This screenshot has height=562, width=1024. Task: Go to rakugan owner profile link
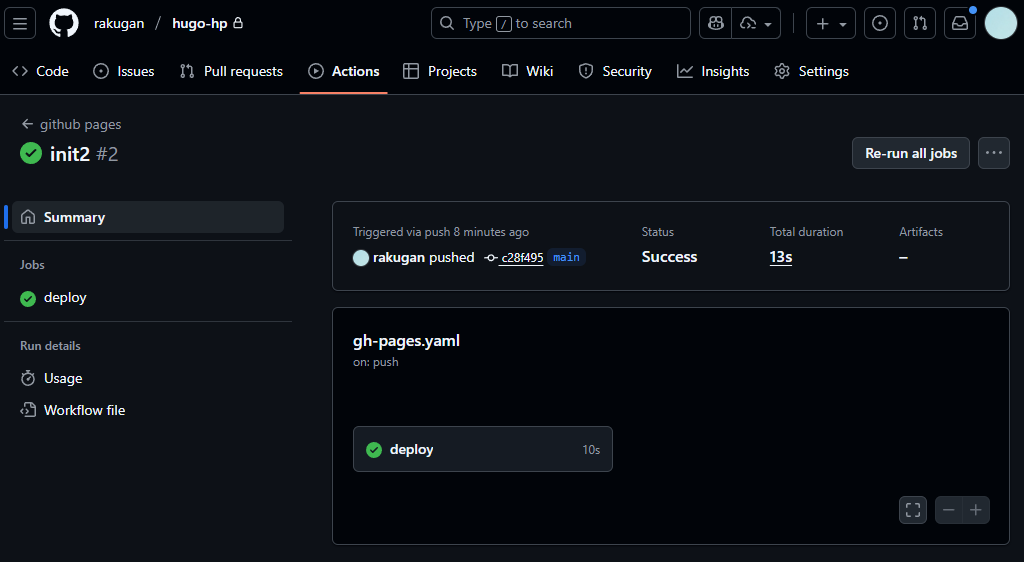tap(119, 23)
